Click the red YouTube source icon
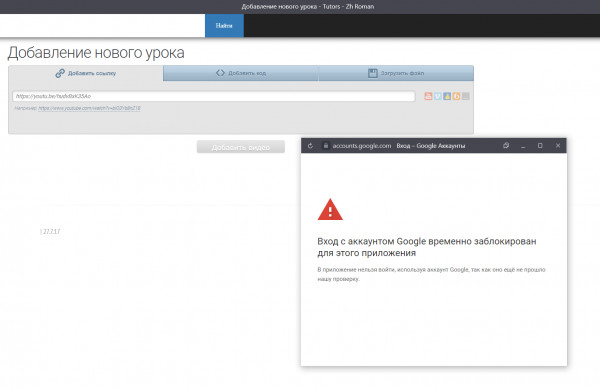Image resolution: width=600 pixels, height=388 pixels. pyautogui.click(x=428, y=96)
